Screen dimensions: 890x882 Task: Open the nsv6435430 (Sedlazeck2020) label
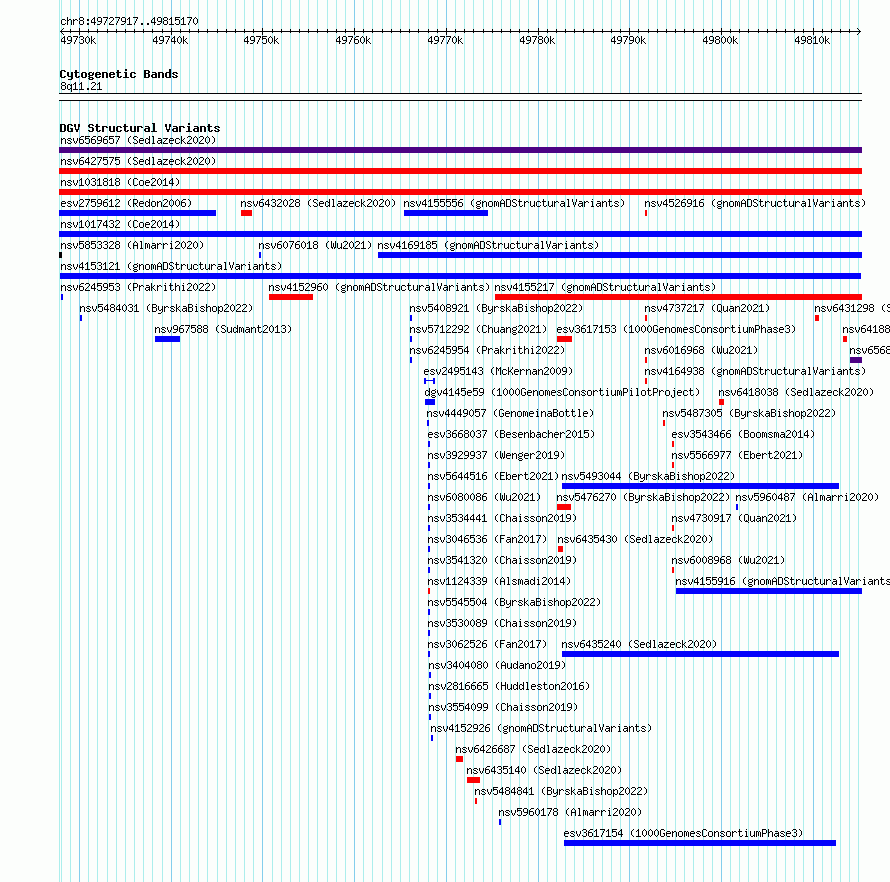635,539
